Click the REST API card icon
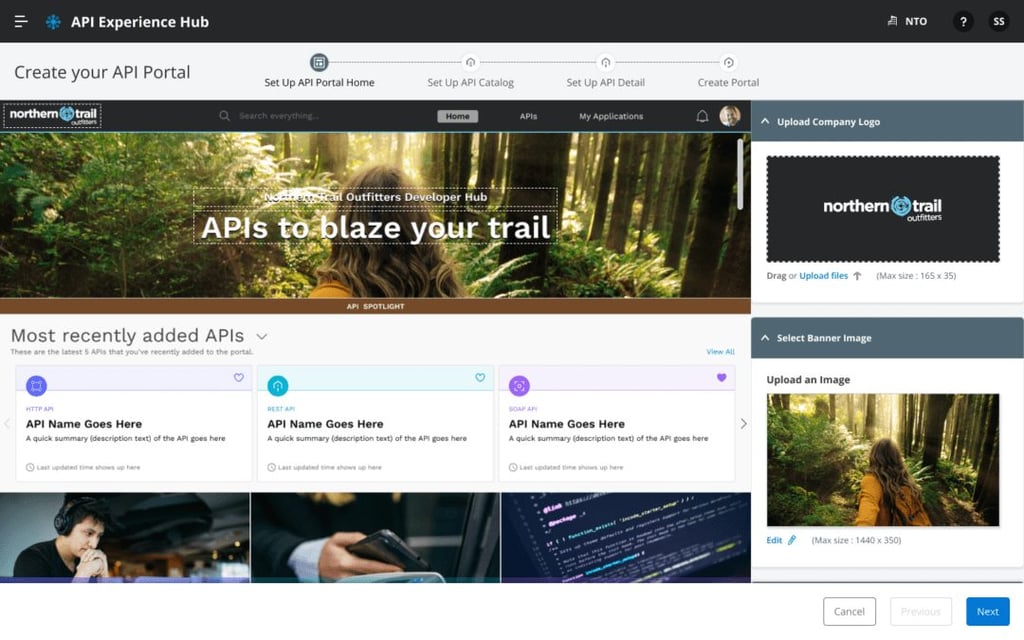Viewport: 1024px width, 640px height. (278, 386)
